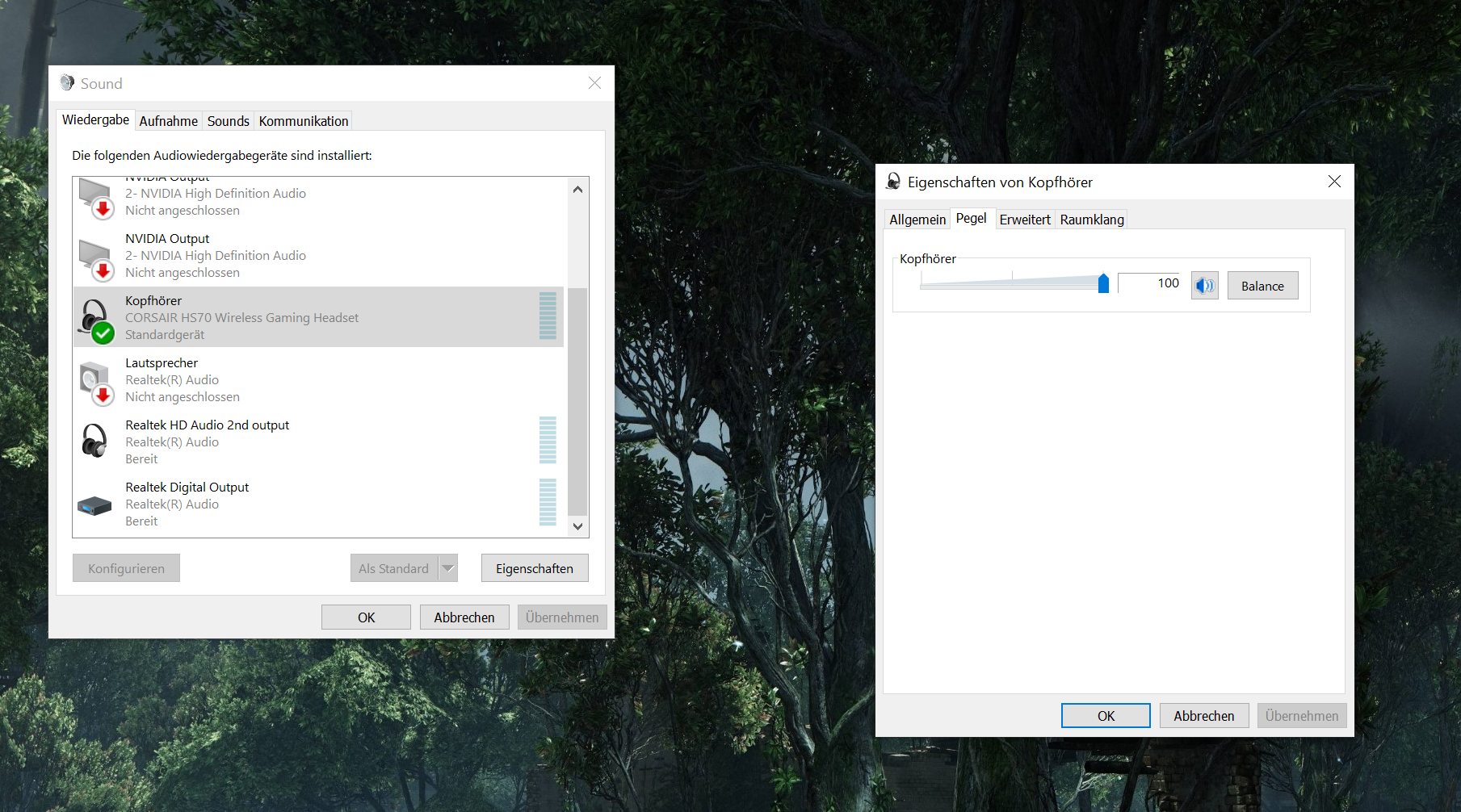Select the Lautsprecher Realtek(R) Audio row

click(318, 379)
